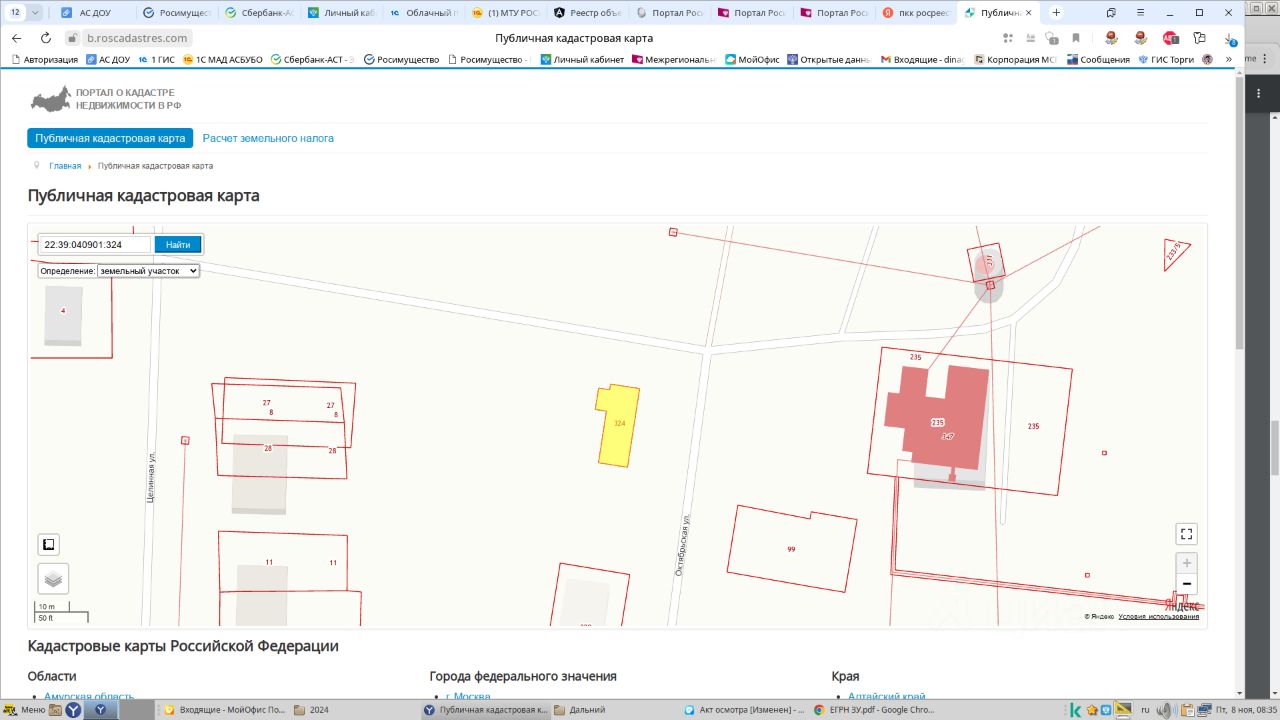Open the portal logo home link
The image size is (1280, 720).
(x=107, y=99)
